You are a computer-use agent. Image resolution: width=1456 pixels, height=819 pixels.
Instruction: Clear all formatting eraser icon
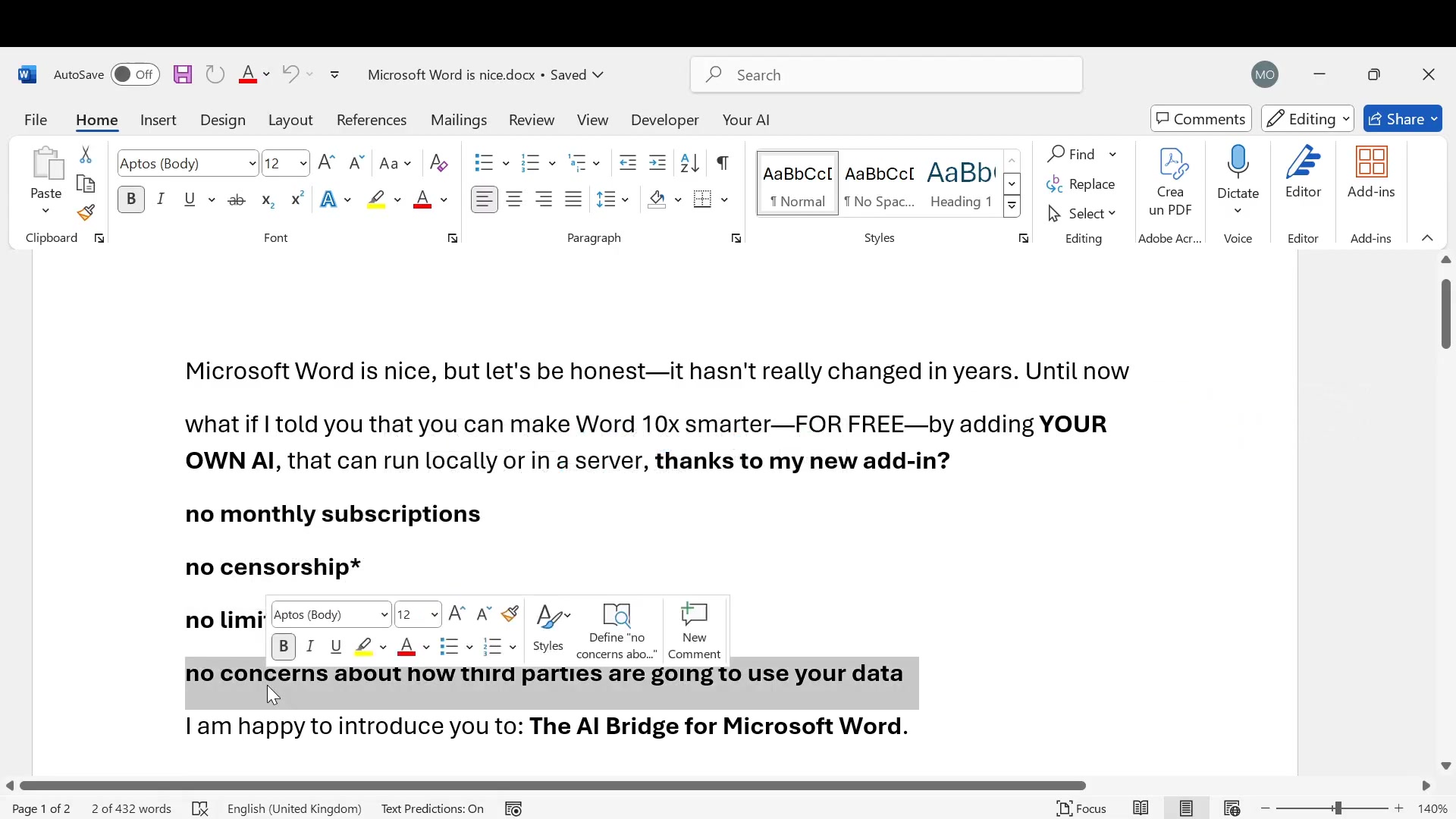pyautogui.click(x=438, y=163)
